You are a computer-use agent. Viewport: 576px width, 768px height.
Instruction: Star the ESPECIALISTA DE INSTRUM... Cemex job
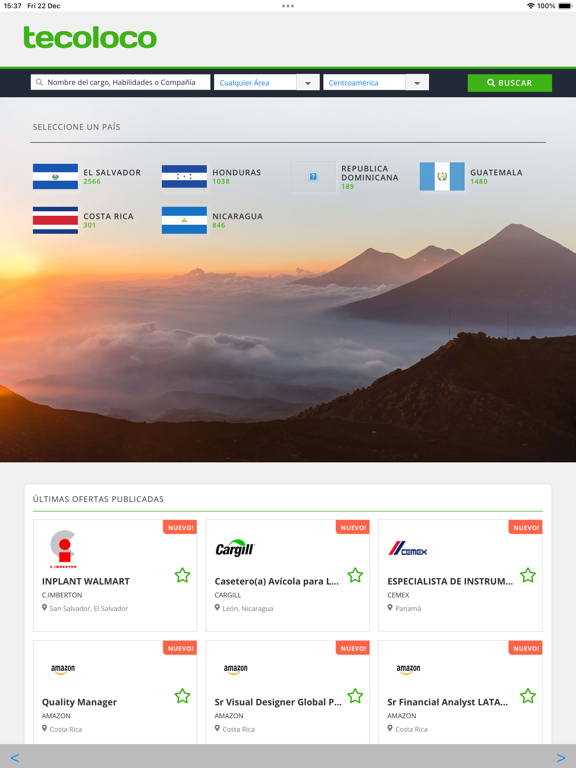pyautogui.click(x=528, y=575)
